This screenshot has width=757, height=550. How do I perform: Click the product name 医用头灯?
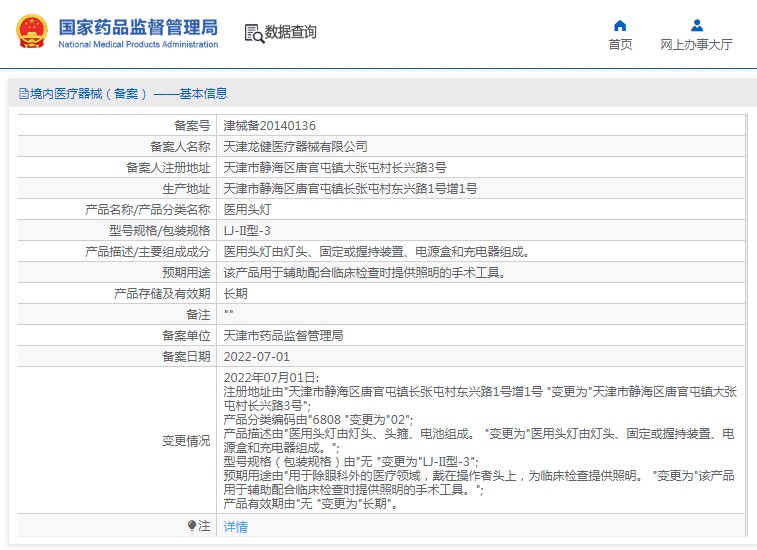[x=247, y=210]
